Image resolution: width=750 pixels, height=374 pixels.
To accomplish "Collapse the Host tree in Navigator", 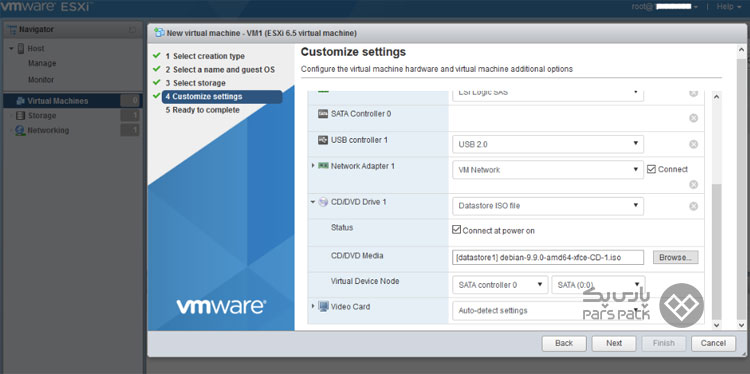I will (x=11, y=49).
